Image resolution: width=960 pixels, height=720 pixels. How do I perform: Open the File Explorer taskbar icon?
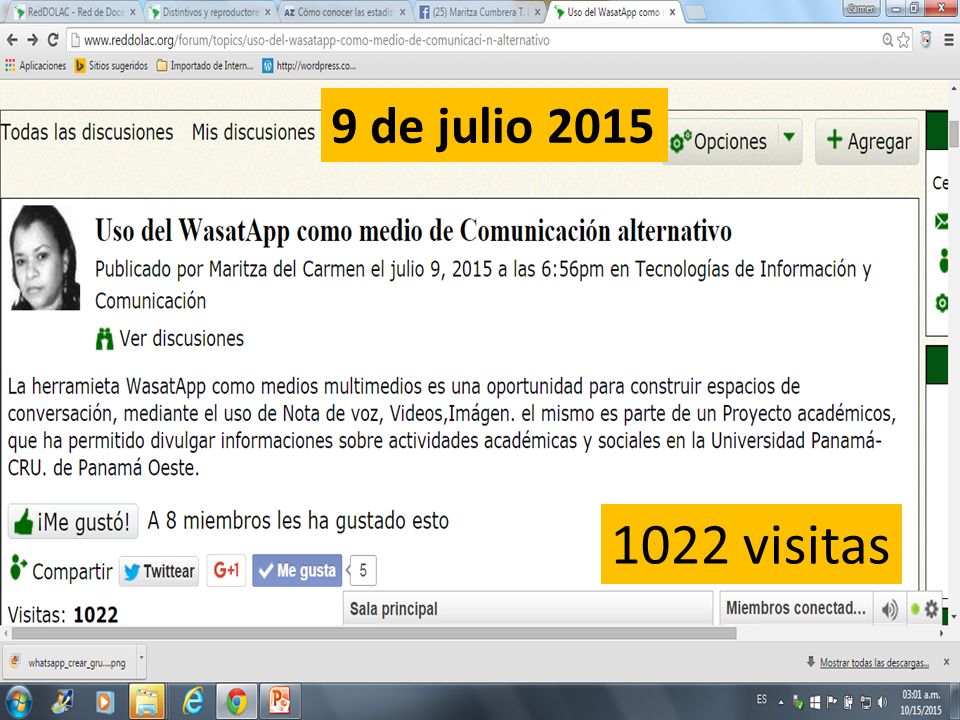146,702
